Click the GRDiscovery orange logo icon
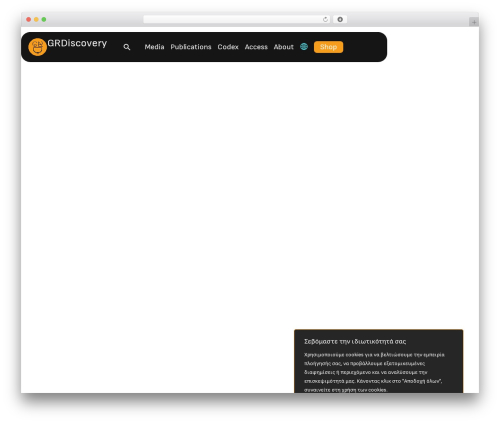 [x=37, y=47]
